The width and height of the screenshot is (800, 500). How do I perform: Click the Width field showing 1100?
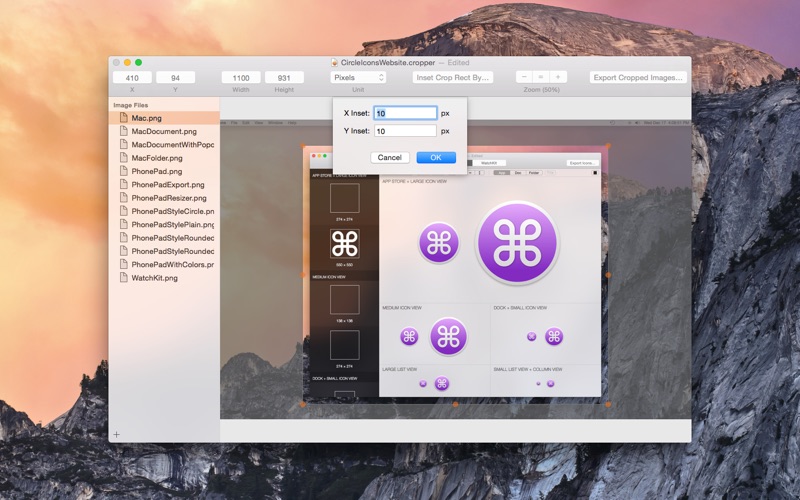[241, 77]
